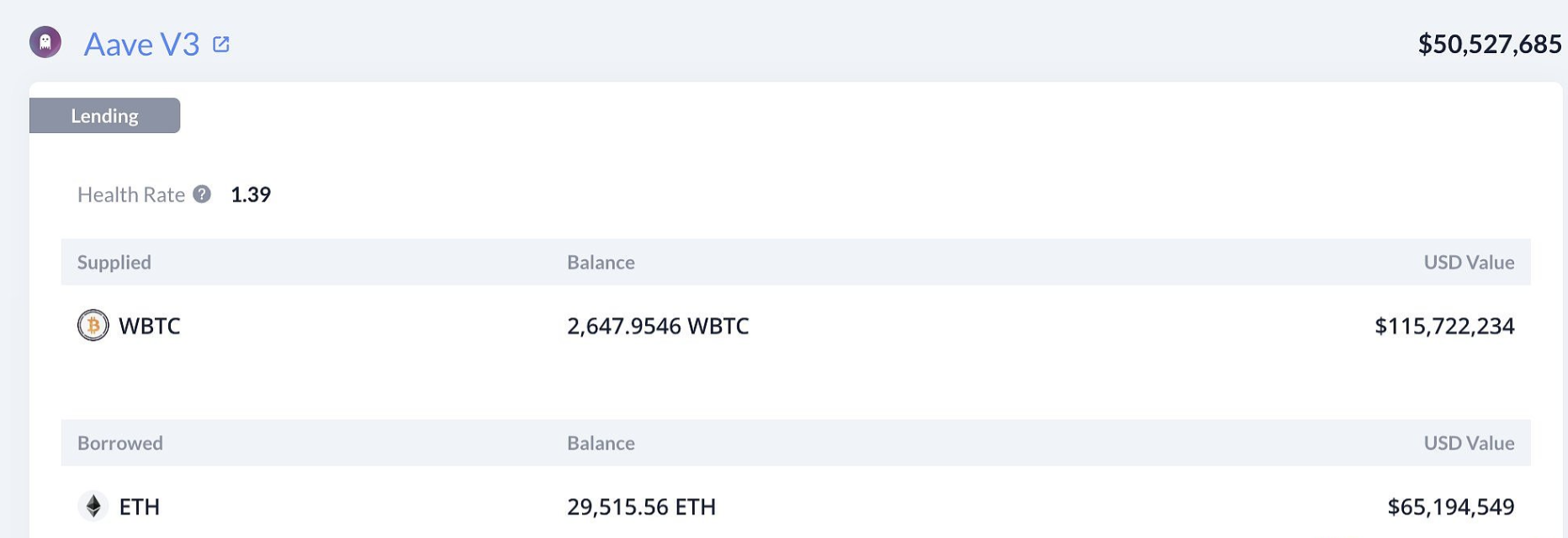Click the 29,515.56 ETH borrowed balance
Screen dimensions: 1568x538
[x=641, y=507]
